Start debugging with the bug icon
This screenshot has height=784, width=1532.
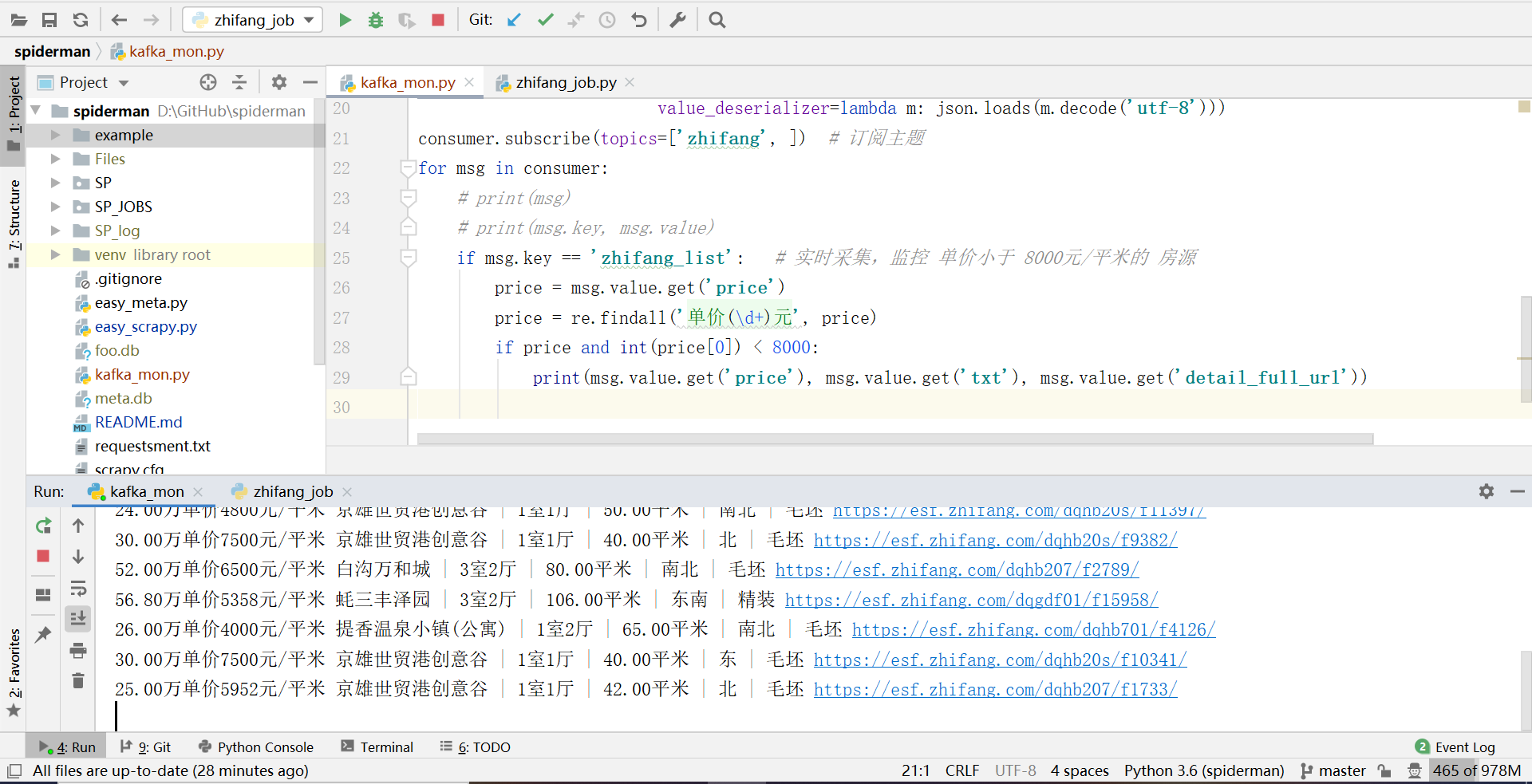coord(375,20)
